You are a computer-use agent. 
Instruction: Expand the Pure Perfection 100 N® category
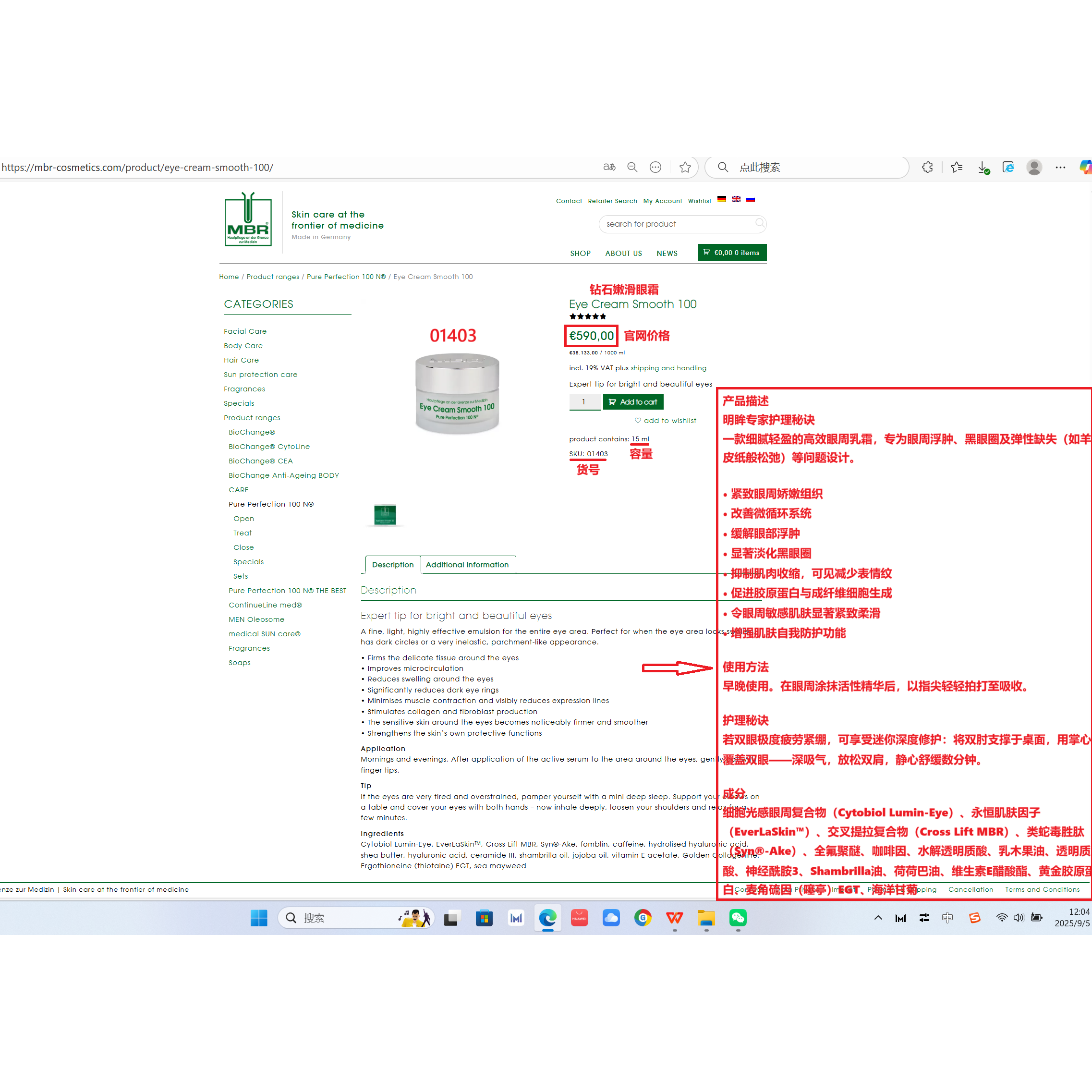click(271, 504)
